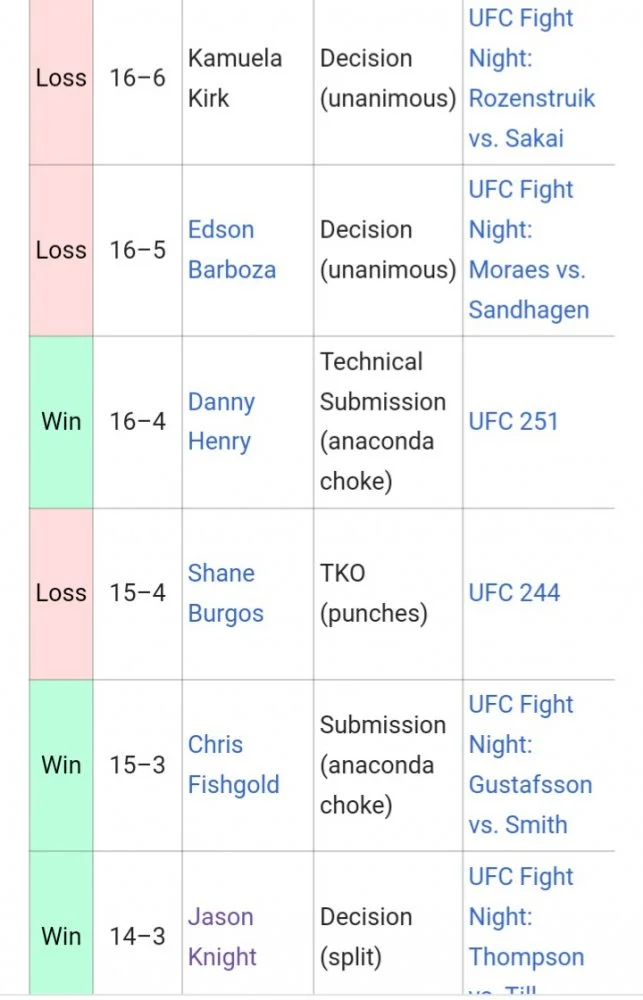Click the Decision (split) method cell

(366, 937)
